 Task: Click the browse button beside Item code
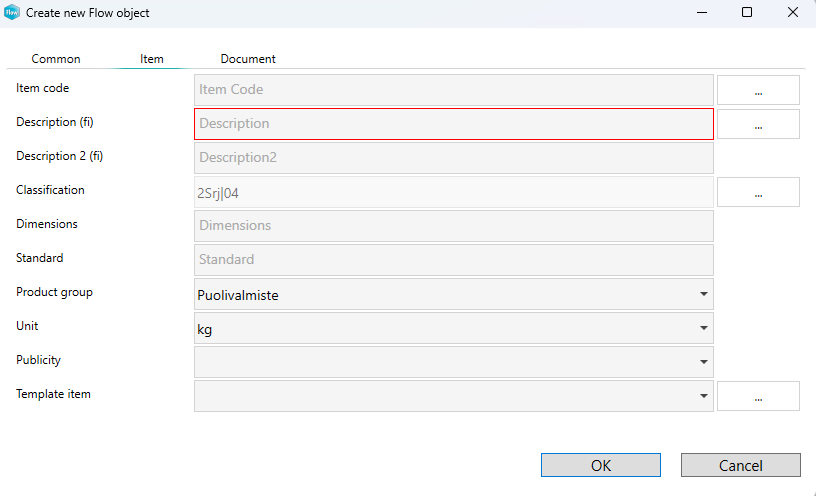[x=758, y=90]
